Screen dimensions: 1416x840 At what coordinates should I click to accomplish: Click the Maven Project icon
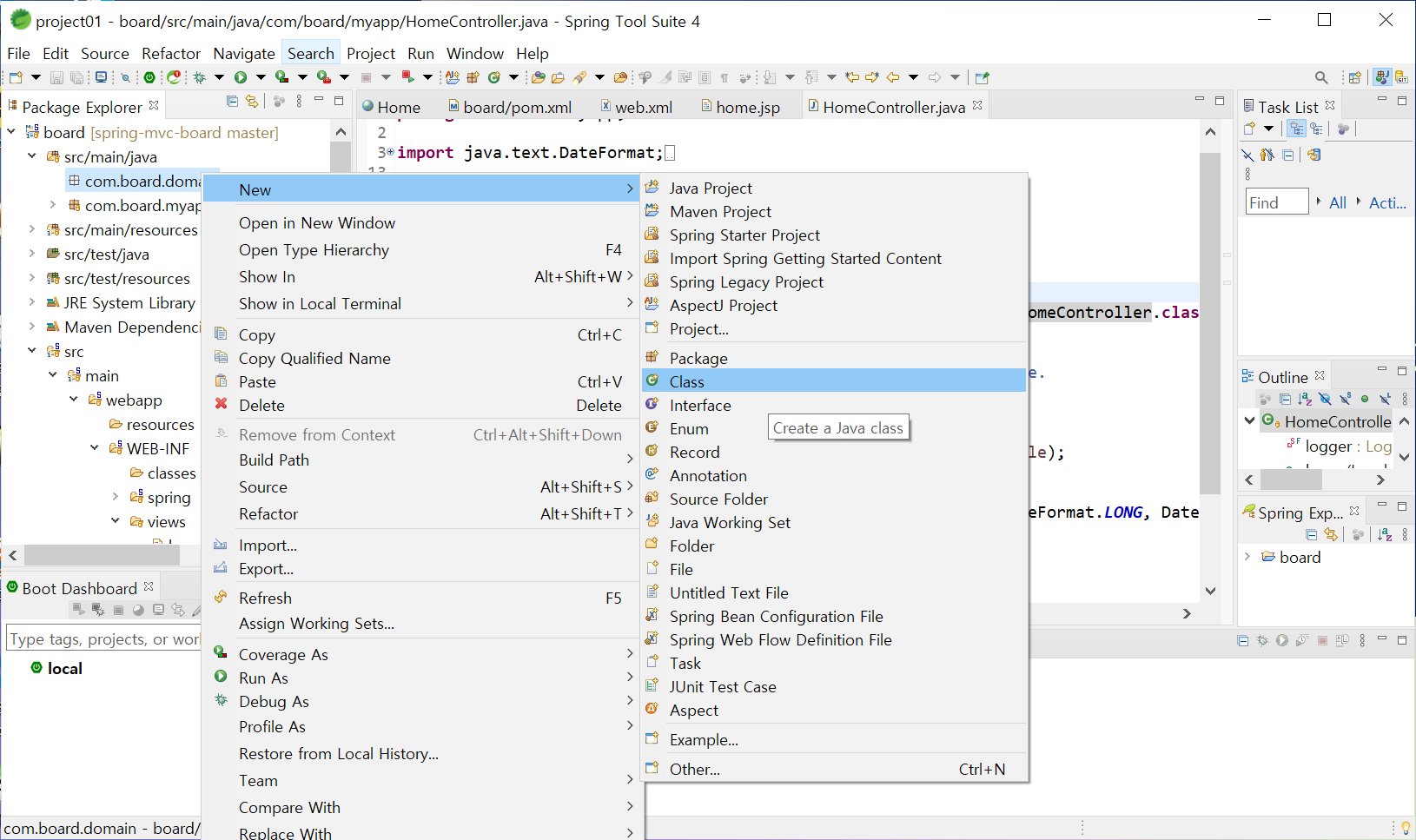tap(652, 211)
